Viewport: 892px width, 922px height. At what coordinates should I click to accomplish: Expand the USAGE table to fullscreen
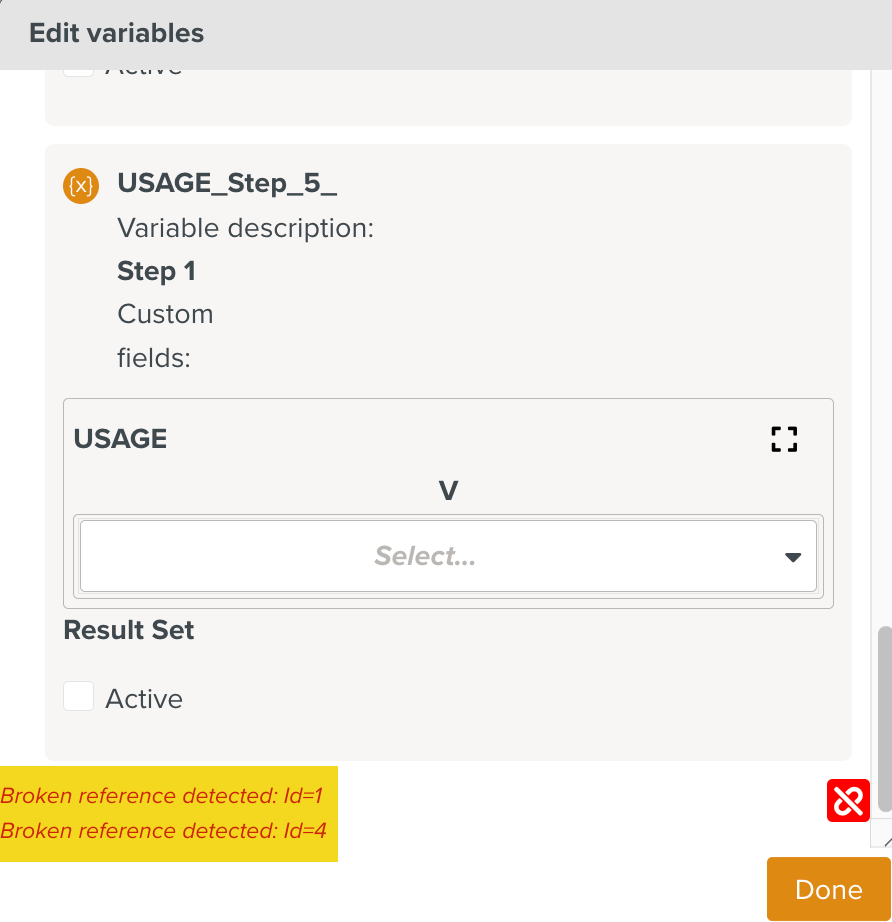(x=784, y=439)
